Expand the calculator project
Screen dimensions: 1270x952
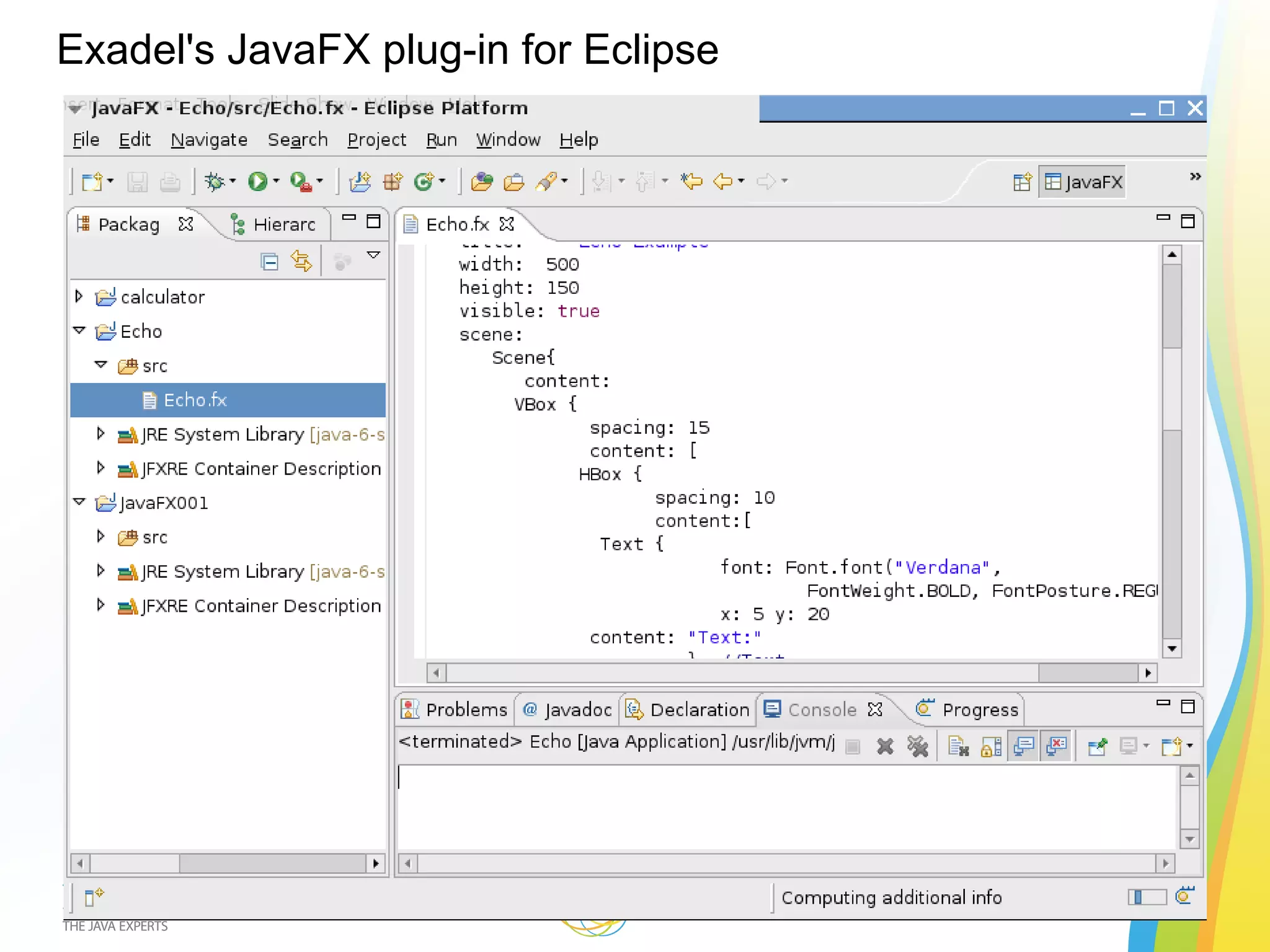(79, 297)
